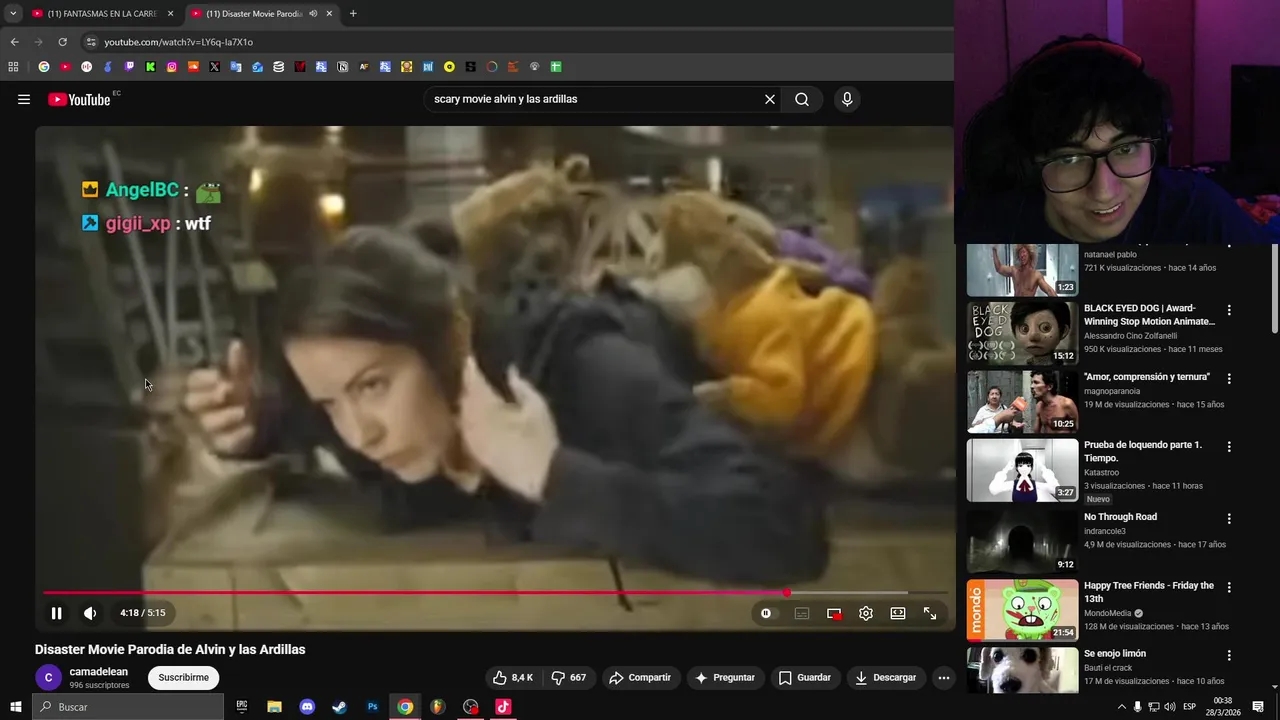Open No Through Road video thumbnail
Viewport: 1280px width, 720px height.
[x=1022, y=541]
